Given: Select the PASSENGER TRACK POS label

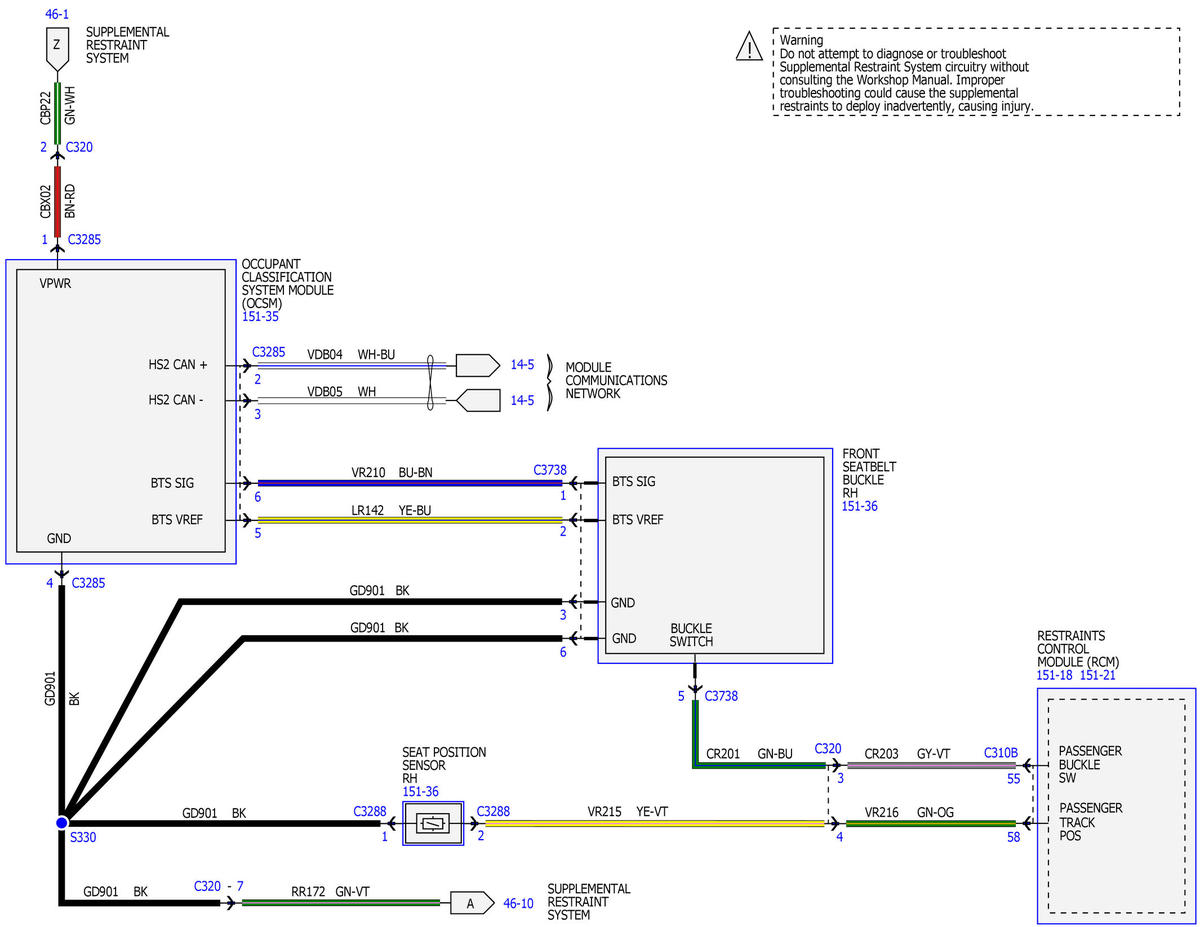Looking at the screenshot, I should tap(1090, 822).
